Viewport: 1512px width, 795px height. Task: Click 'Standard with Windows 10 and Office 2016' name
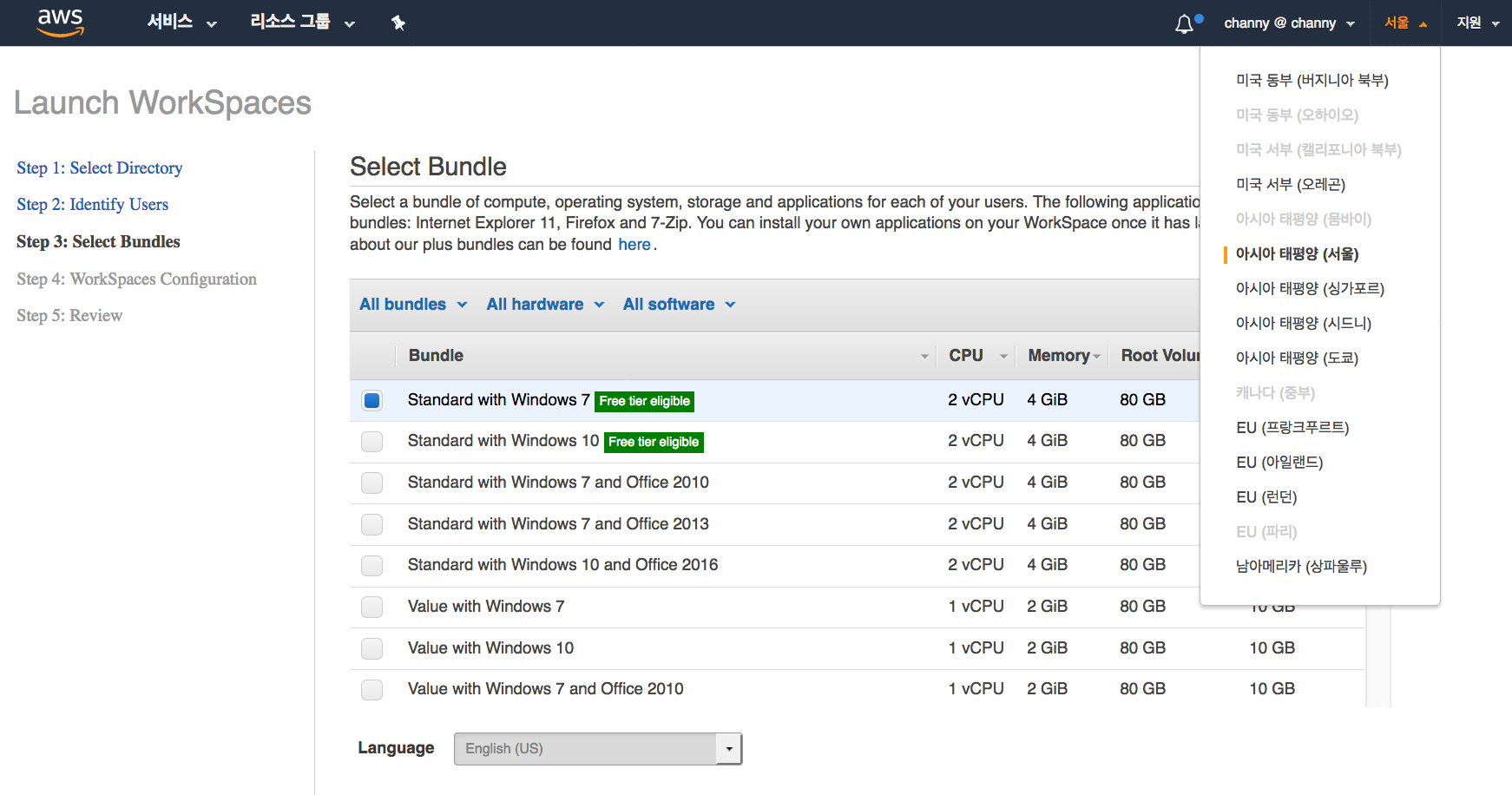click(563, 565)
